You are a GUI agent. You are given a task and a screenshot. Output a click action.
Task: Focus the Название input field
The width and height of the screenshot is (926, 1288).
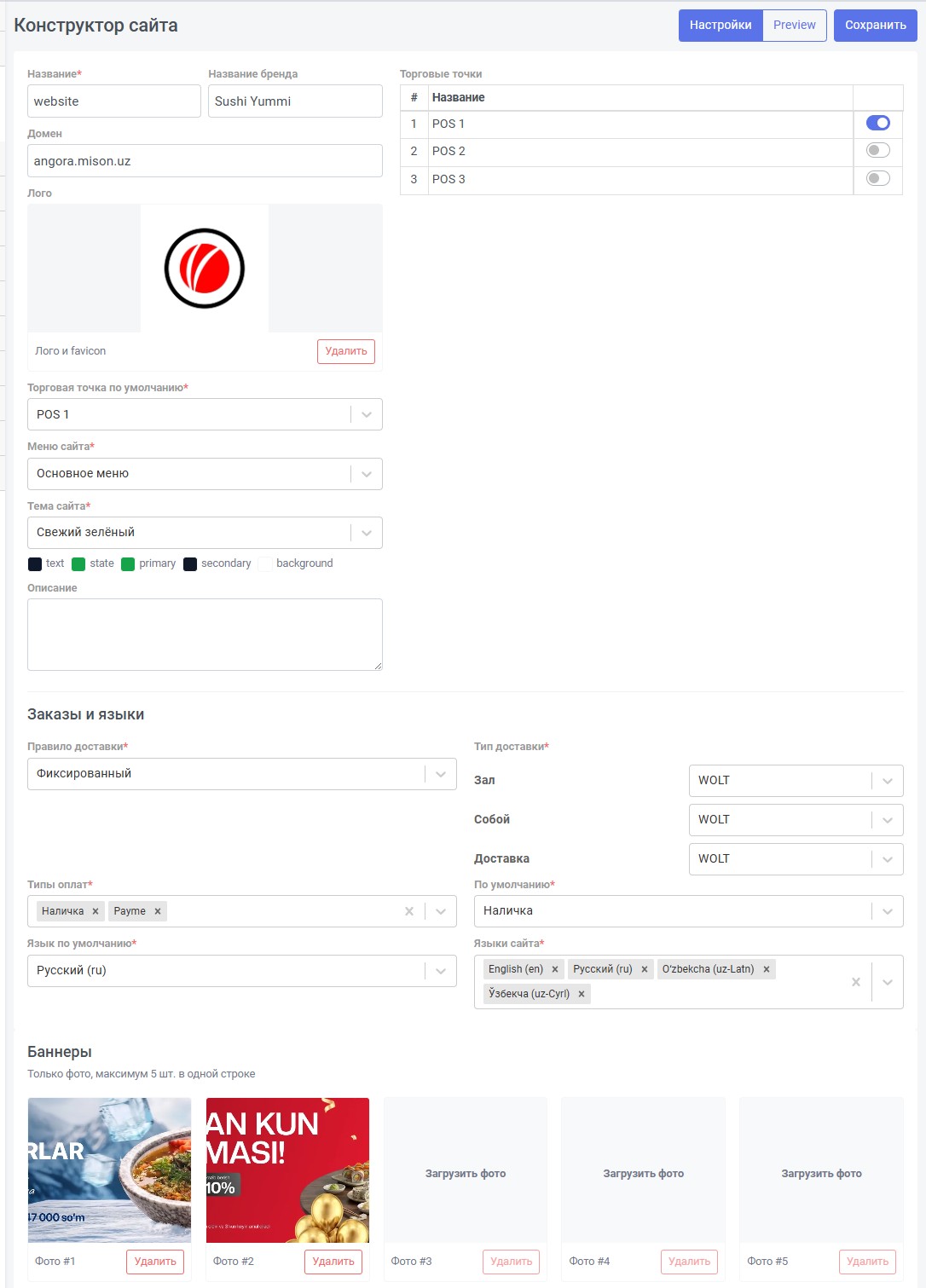(x=114, y=101)
